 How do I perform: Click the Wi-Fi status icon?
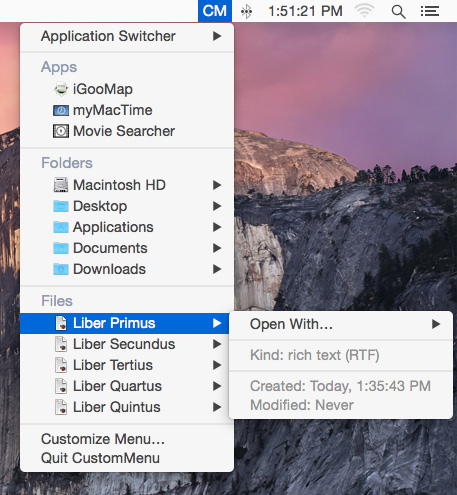click(x=364, y=11)
